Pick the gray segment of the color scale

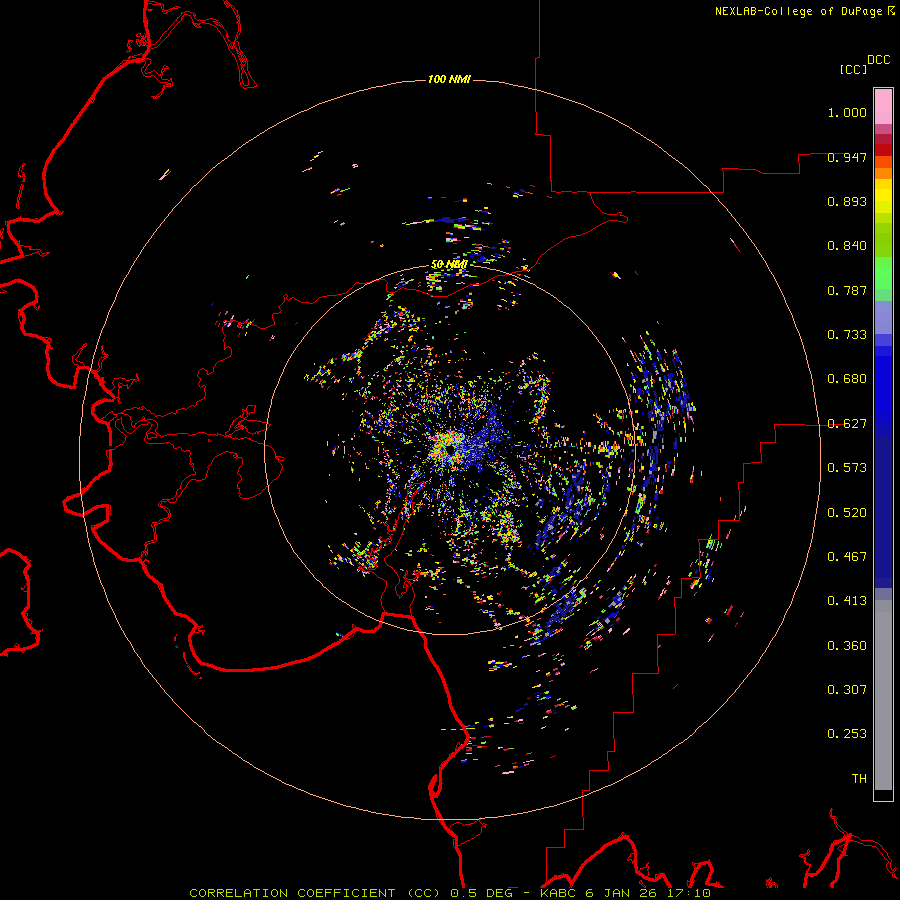pos(883,695)
